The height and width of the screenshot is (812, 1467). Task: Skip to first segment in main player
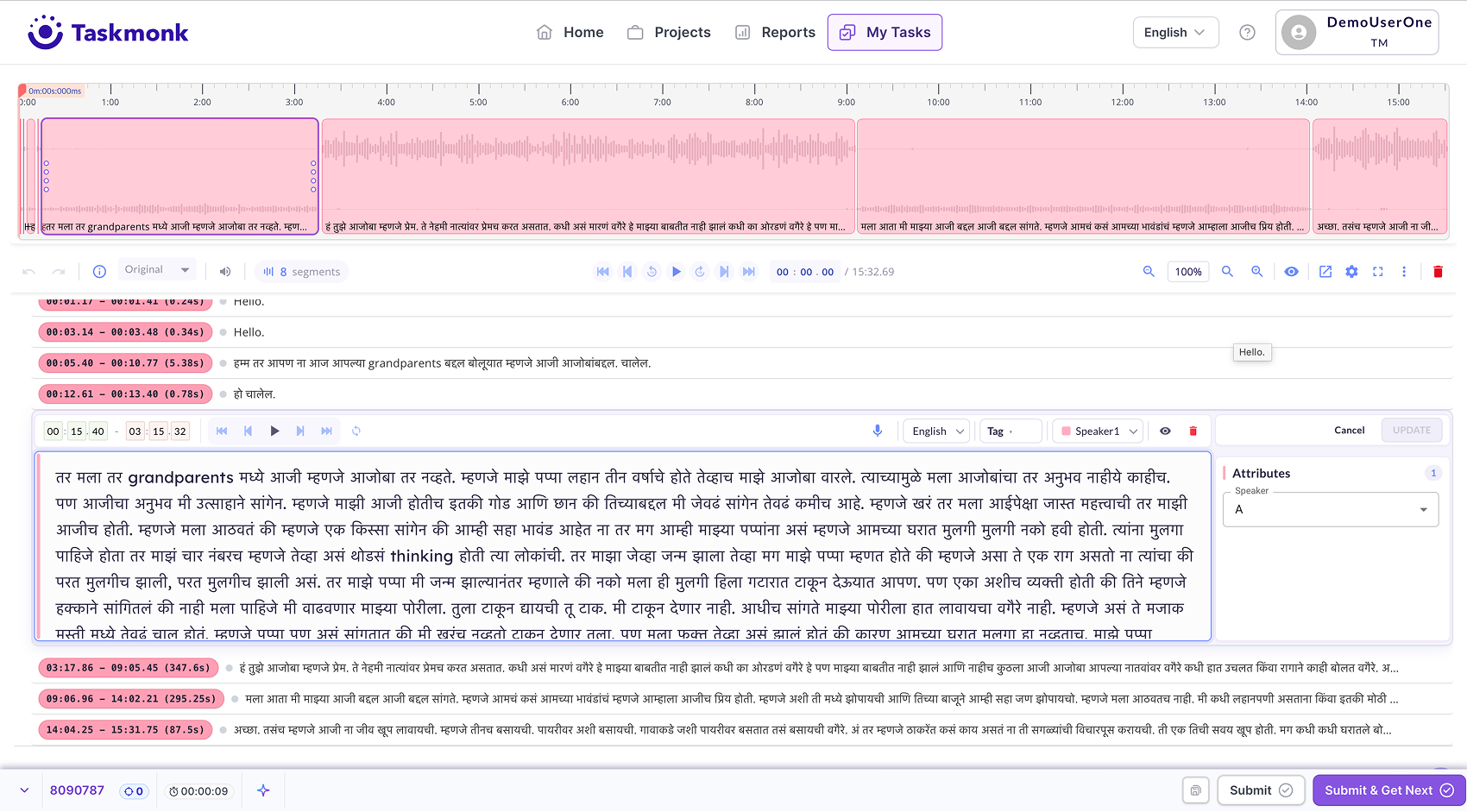(603, 271)
